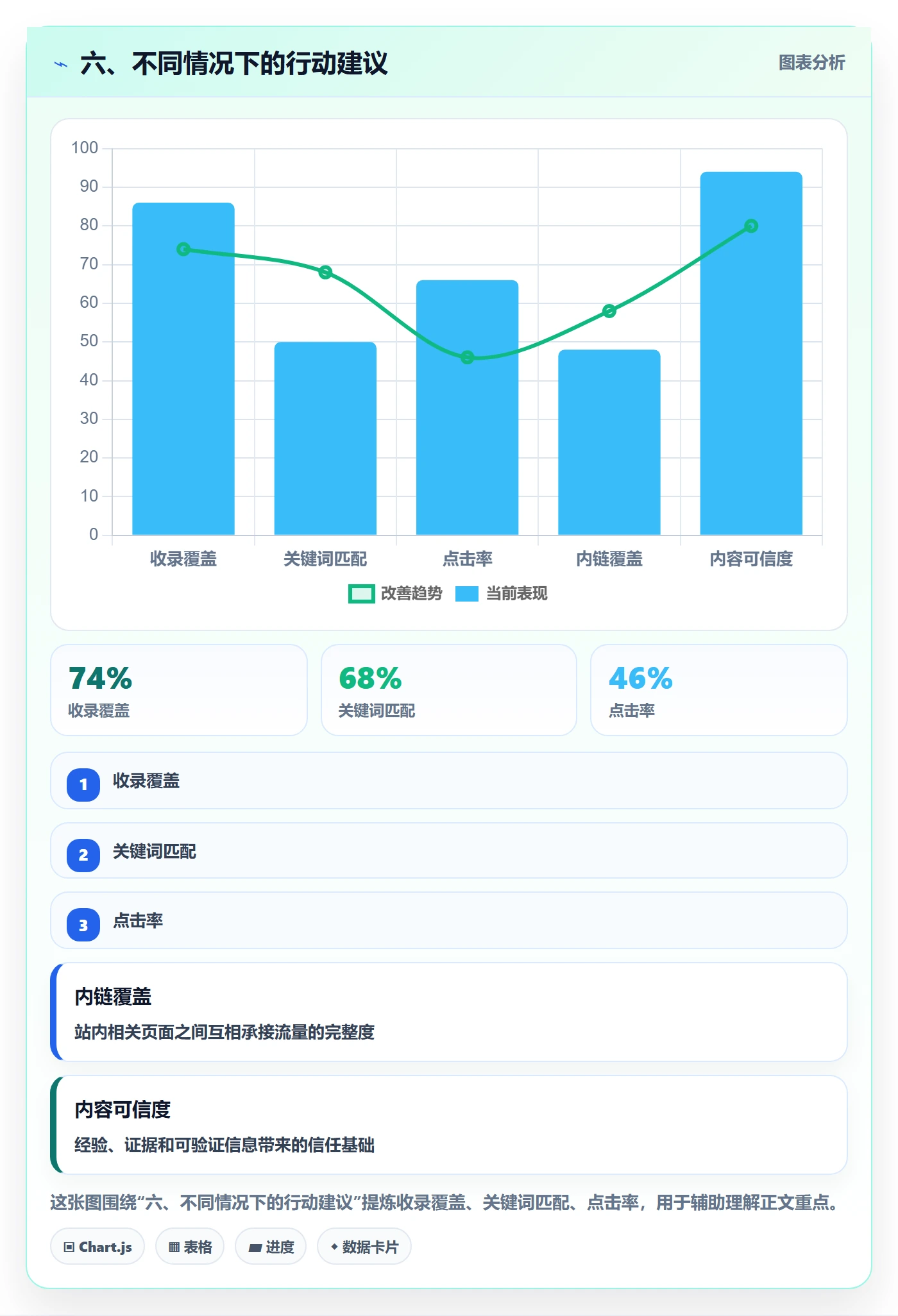This screenshot has height=1316, width=898.
Task: Click the 74% stat card value
Action: coord(100,679)
